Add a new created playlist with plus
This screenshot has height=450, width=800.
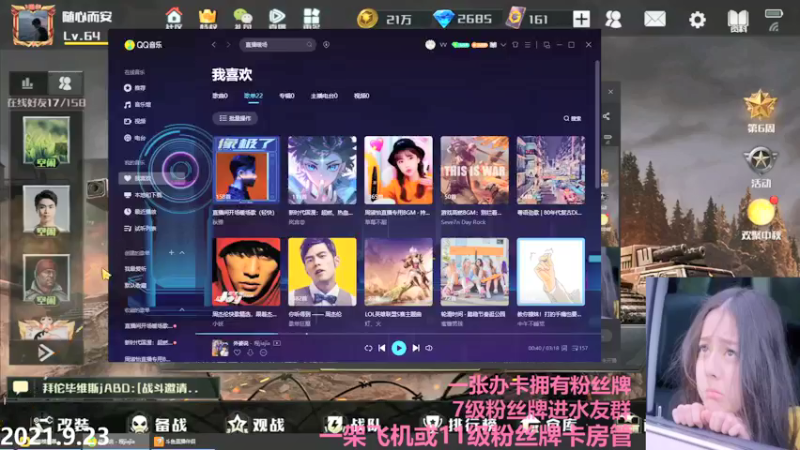171,253
